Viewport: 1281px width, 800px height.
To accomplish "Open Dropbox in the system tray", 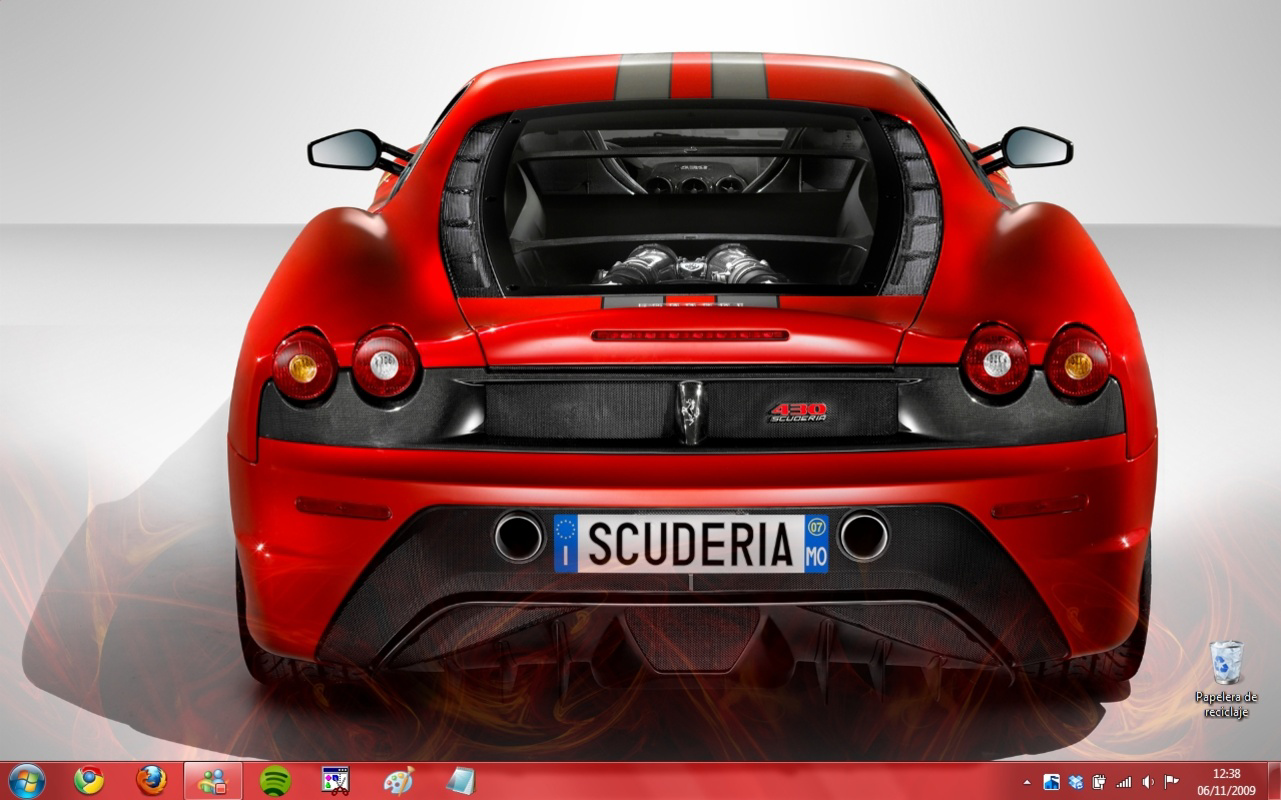I will (x=1072, y=780).
